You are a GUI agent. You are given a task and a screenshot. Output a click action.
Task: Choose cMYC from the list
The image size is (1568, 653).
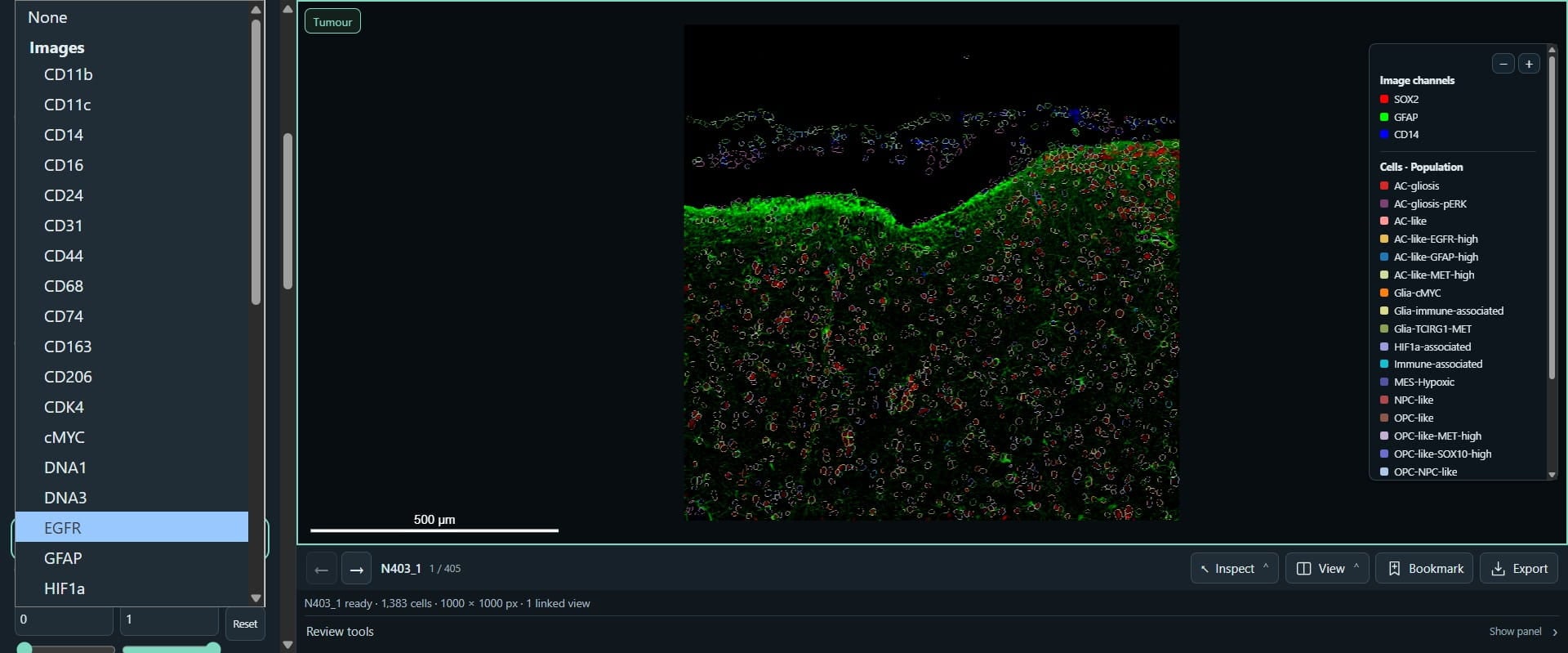pos(131,437)
